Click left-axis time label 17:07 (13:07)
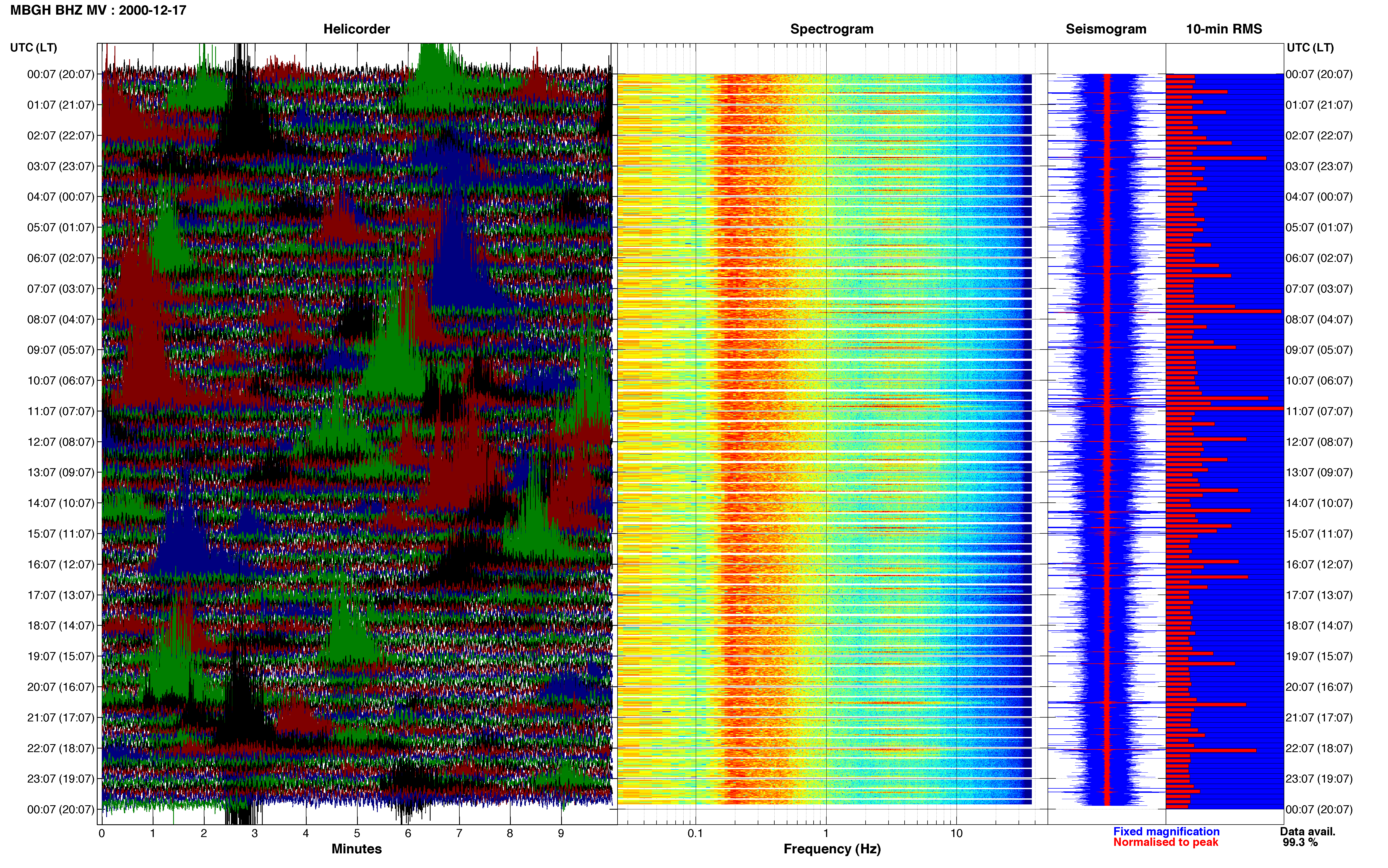The height and width of the screenshot is (868, 1388). (x=60, y=595)
